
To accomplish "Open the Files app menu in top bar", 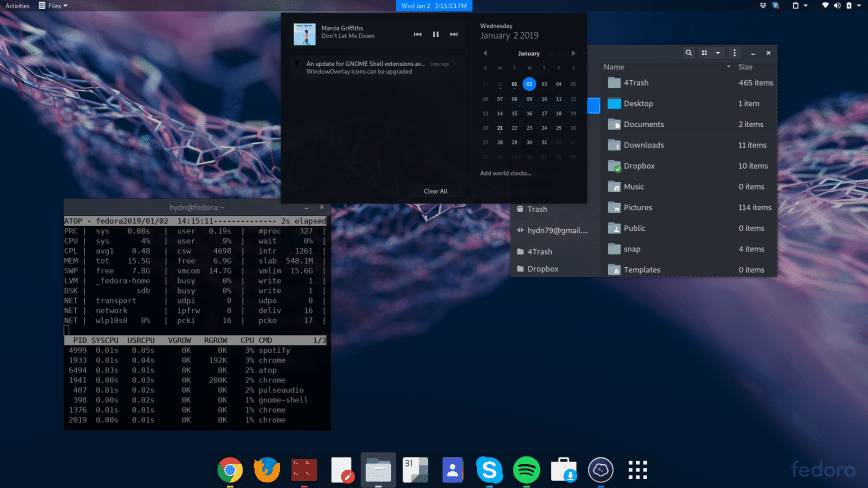I will click(57, 6).
